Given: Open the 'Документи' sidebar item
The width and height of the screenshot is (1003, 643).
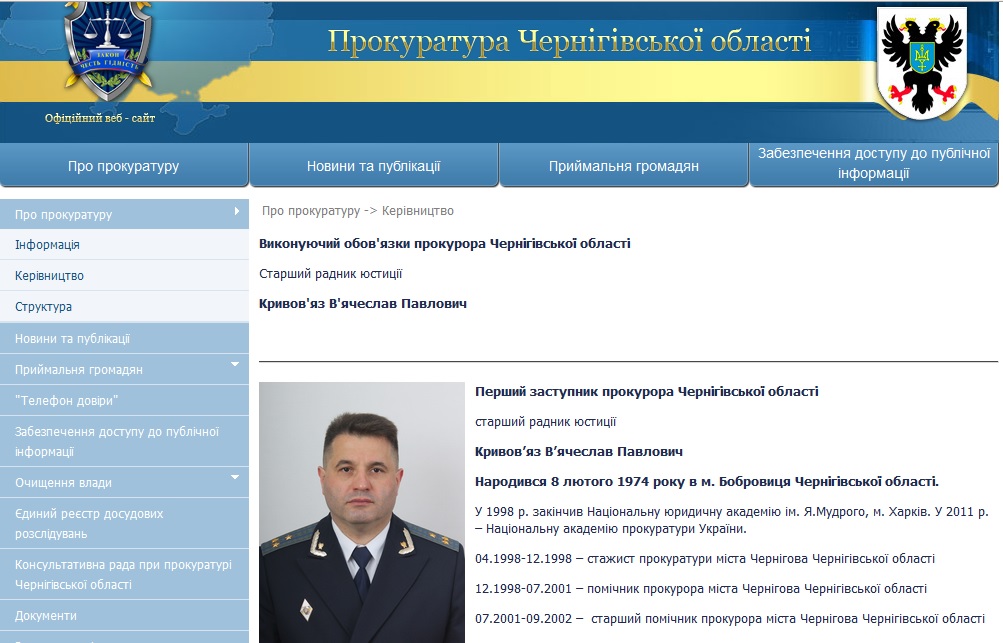Looking at the screenshot, I should 124,615.
